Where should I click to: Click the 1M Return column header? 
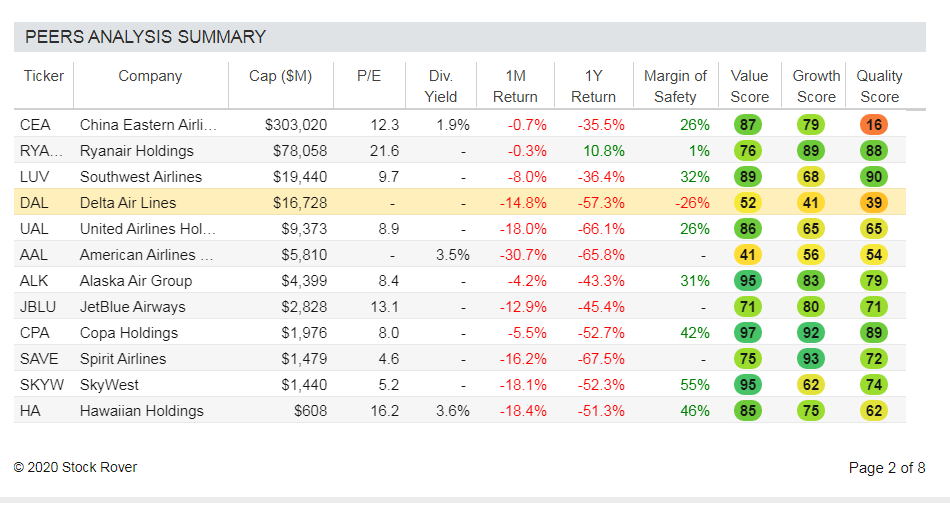click(x=515, y=86)
